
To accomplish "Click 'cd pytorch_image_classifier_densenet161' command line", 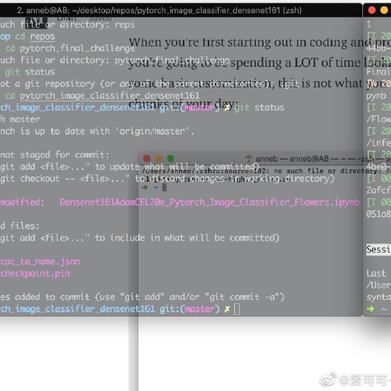I will point(102,96).
